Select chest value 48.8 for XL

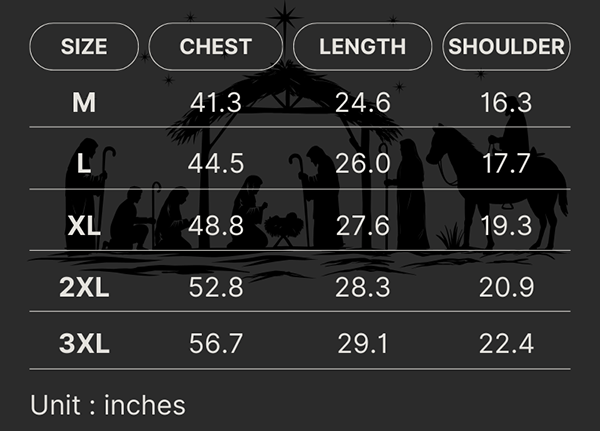tap(216, 226)
